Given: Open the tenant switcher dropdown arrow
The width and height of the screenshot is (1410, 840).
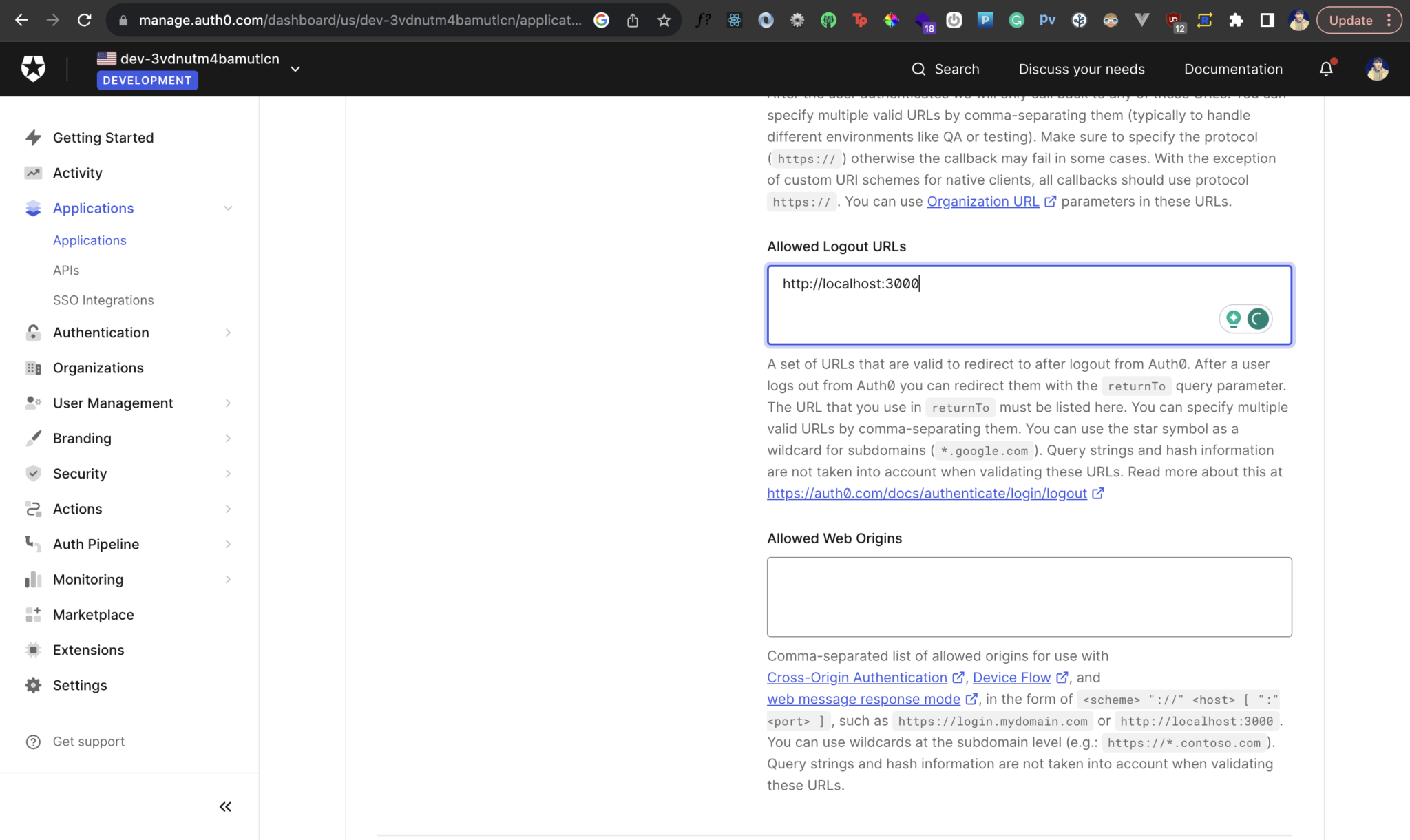Looking at the screenshot, I should click(x=295, y=69).
